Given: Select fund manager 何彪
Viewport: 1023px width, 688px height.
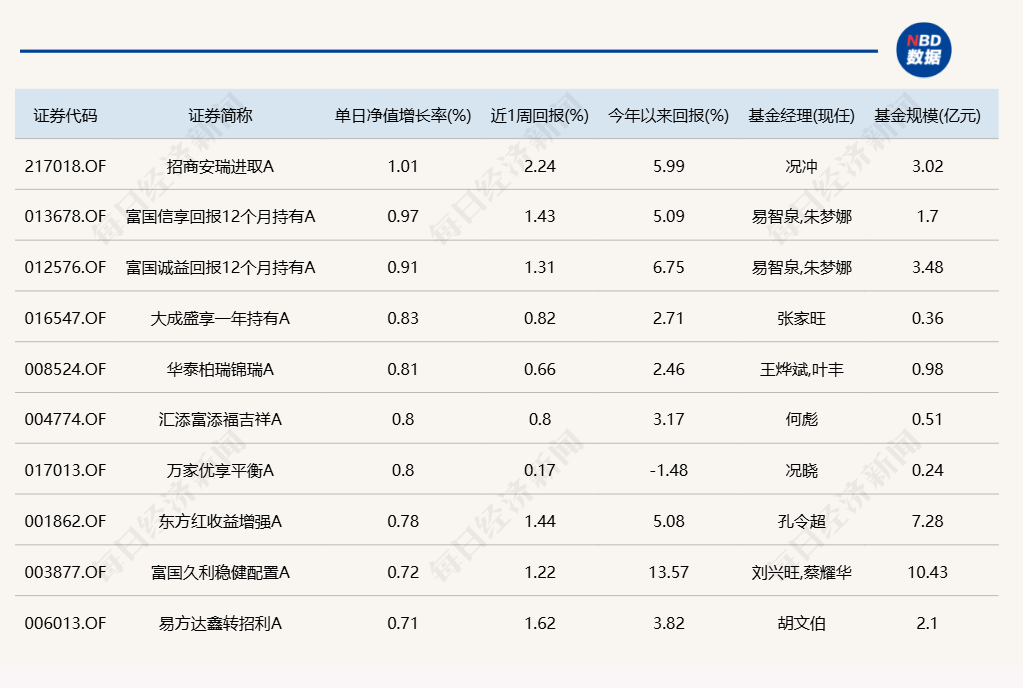Looking at the screenshot, I should pyautogui.click(x=801, y=419).
